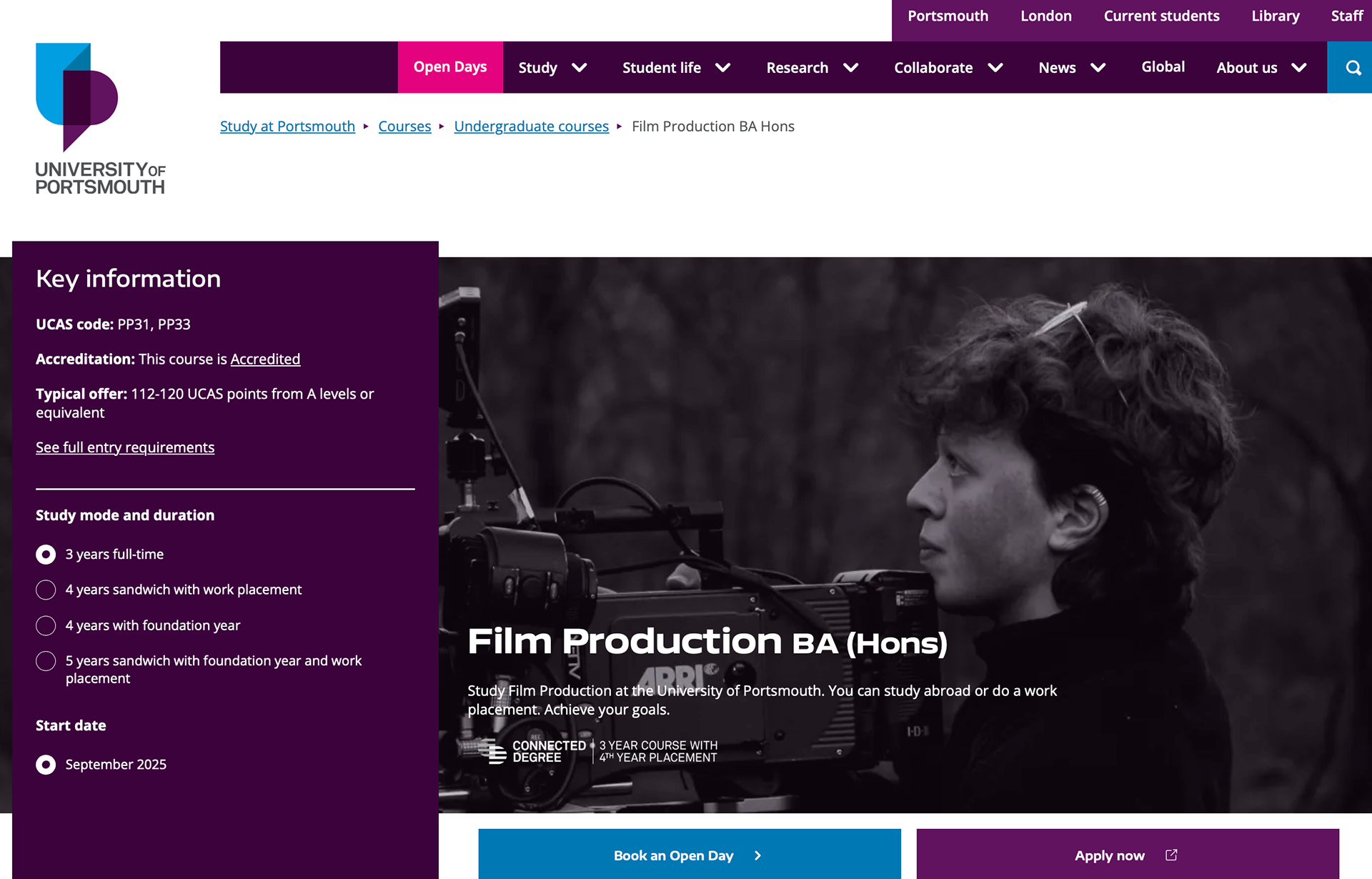The image size is (1372, 879).
Task: Open the Staff top bar link
Action: (1347, 16)
